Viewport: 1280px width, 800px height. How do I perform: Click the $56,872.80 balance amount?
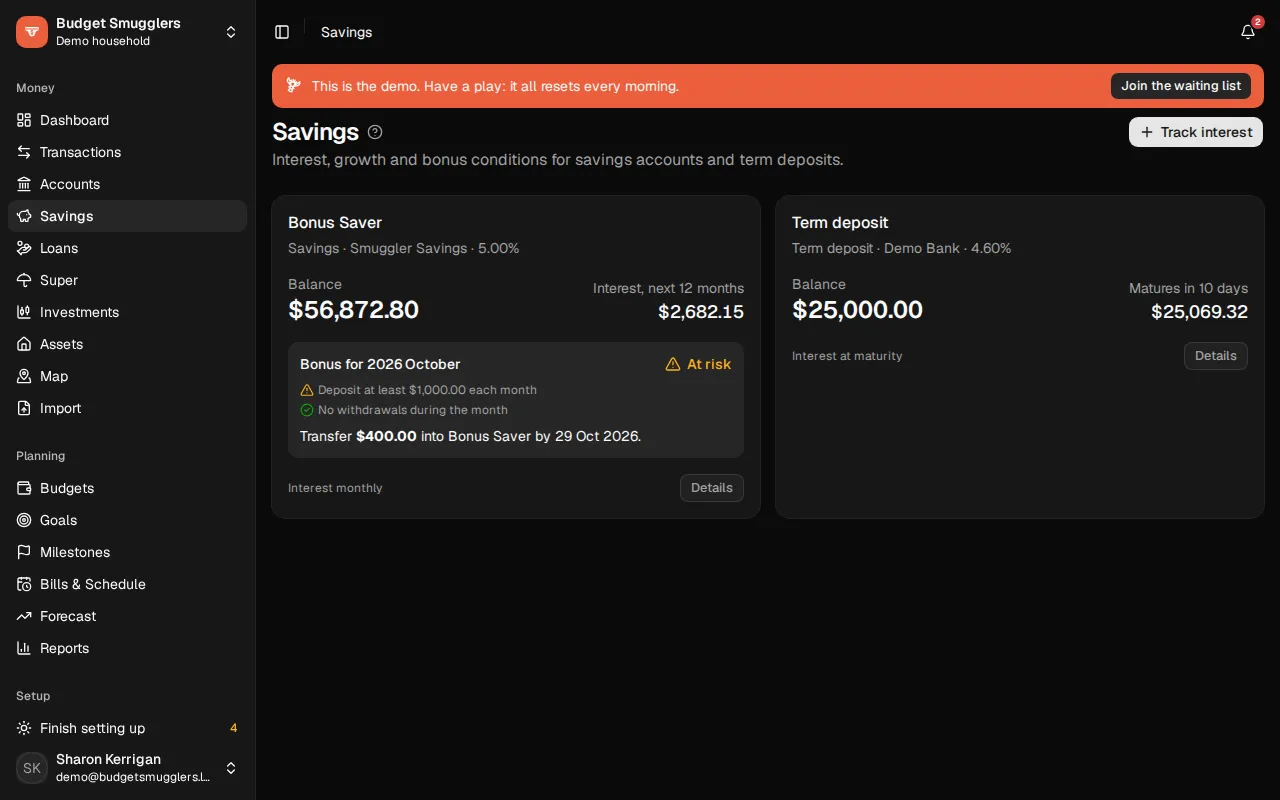tap(354, 310)
